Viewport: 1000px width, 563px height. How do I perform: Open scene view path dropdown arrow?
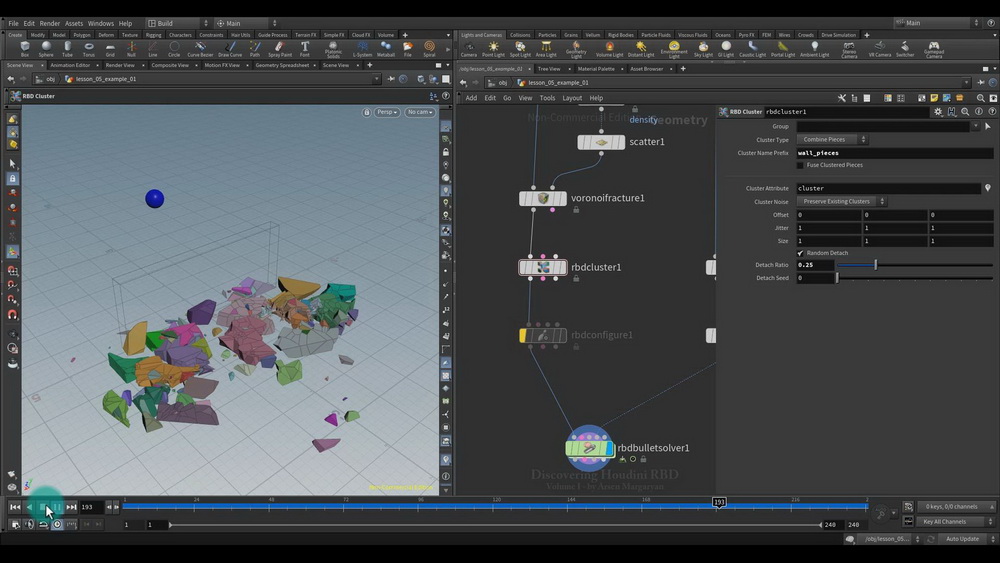[376, 79]
